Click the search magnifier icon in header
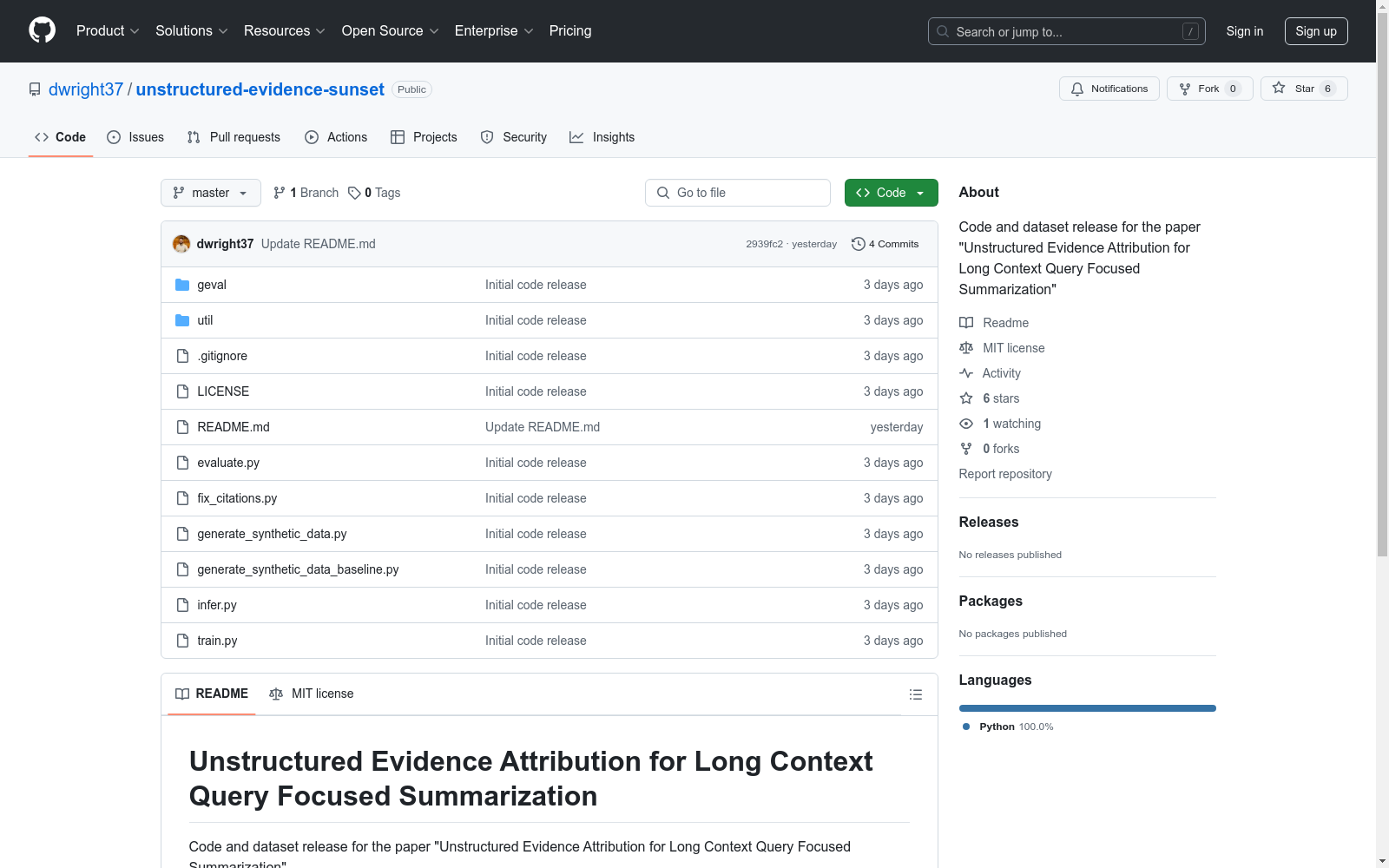 [943, 31]
